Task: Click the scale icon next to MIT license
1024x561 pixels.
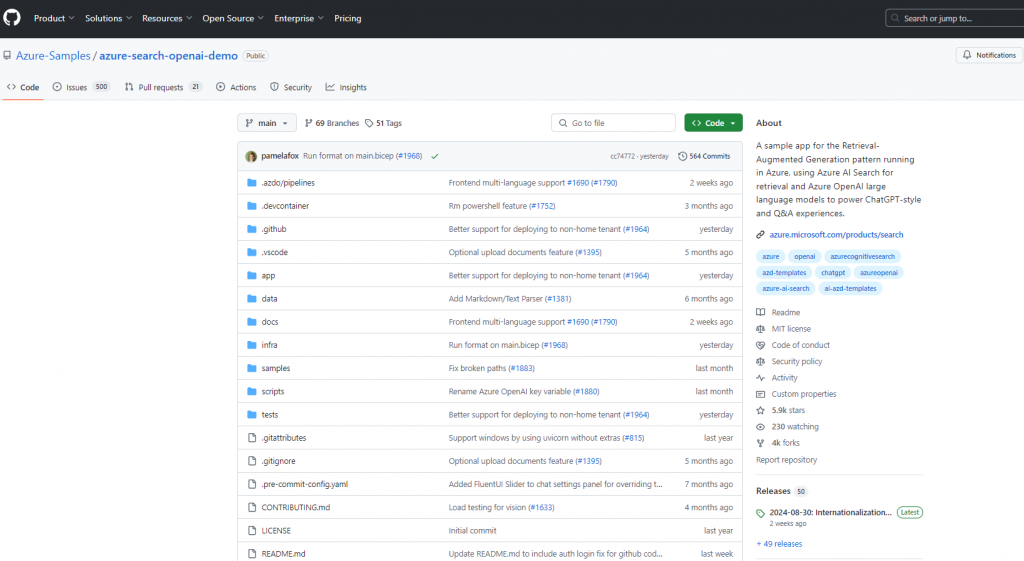Action: click(760, 329)
